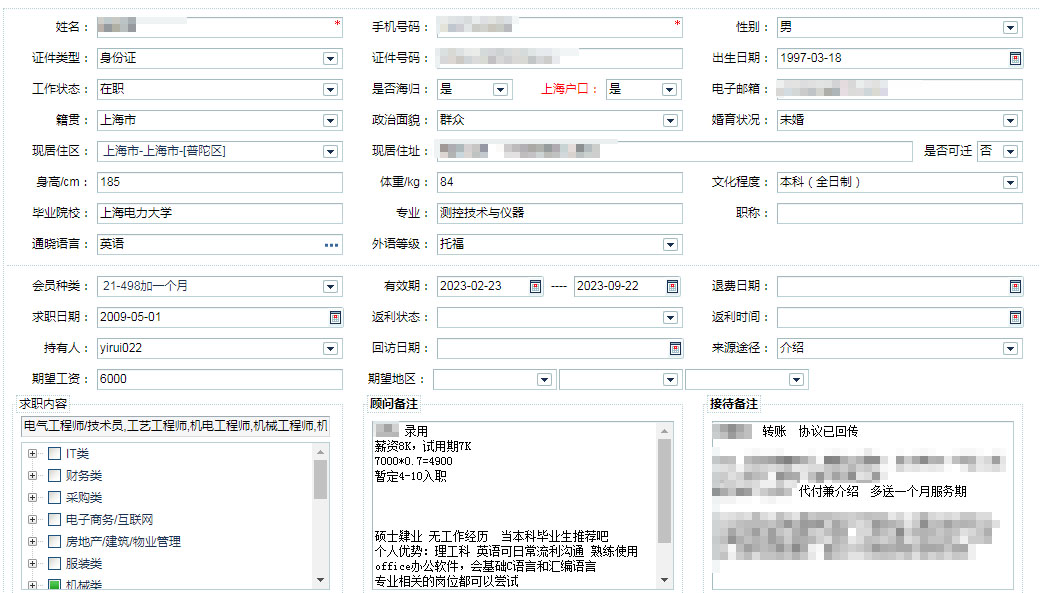
Task: Click the 求职内容 tree scrollbar thumb
Action: (x=320, y=479)
